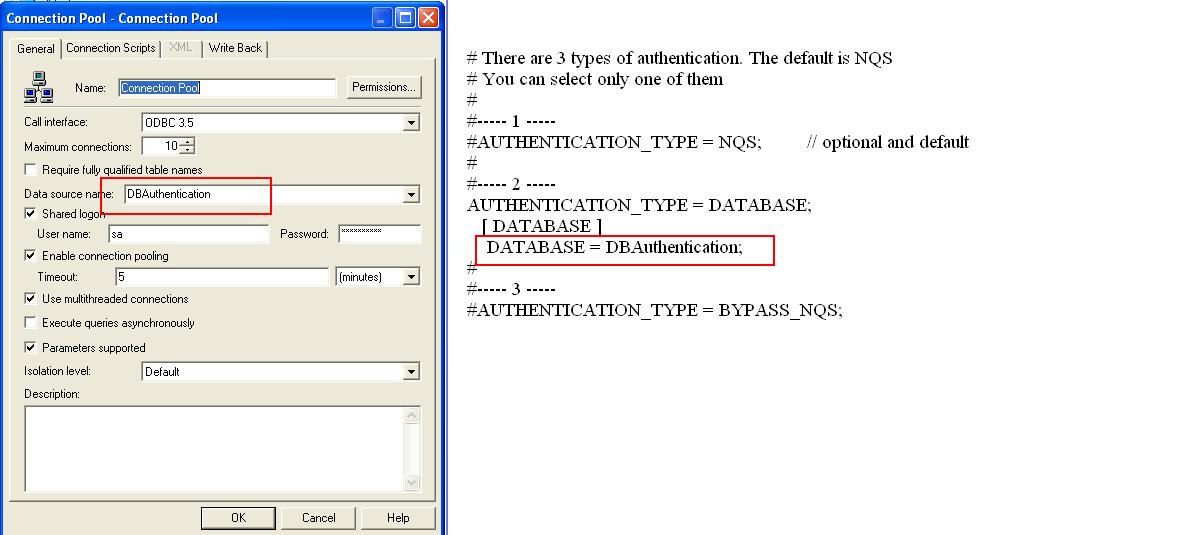This screenshot has width=1180, height=535.
Task: Open the Write Back tab
Action: 235,48
